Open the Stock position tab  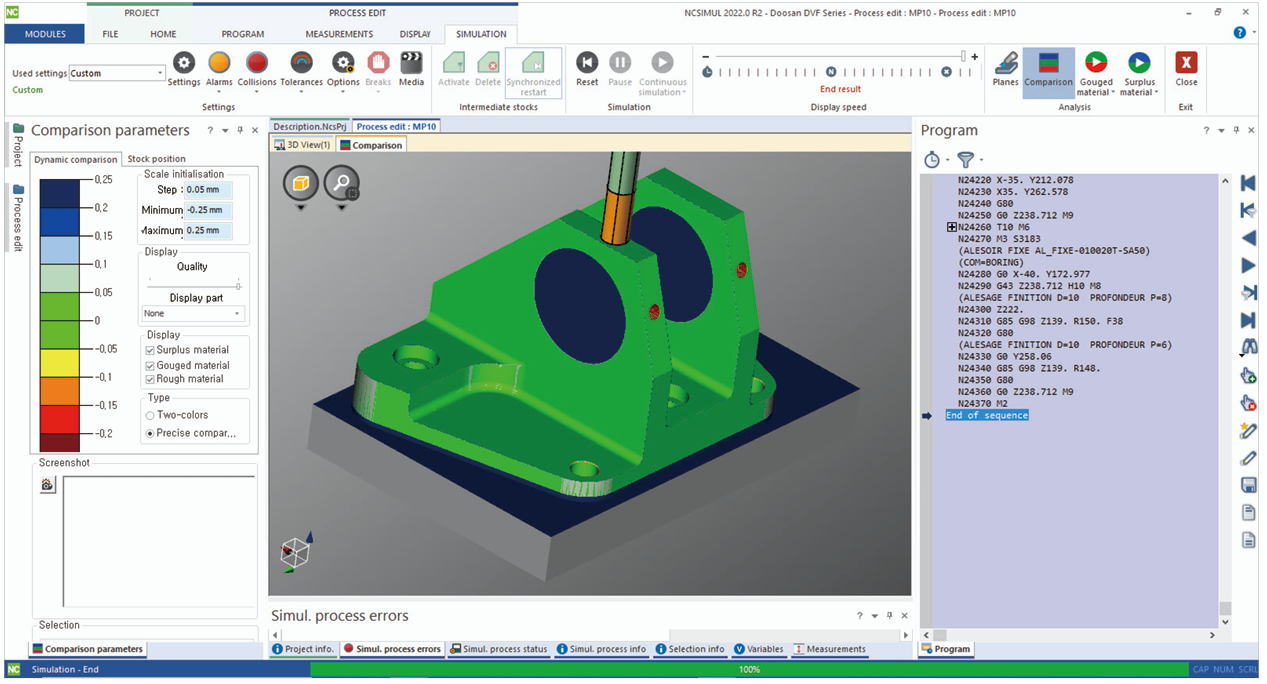click(x=156, y=159)
